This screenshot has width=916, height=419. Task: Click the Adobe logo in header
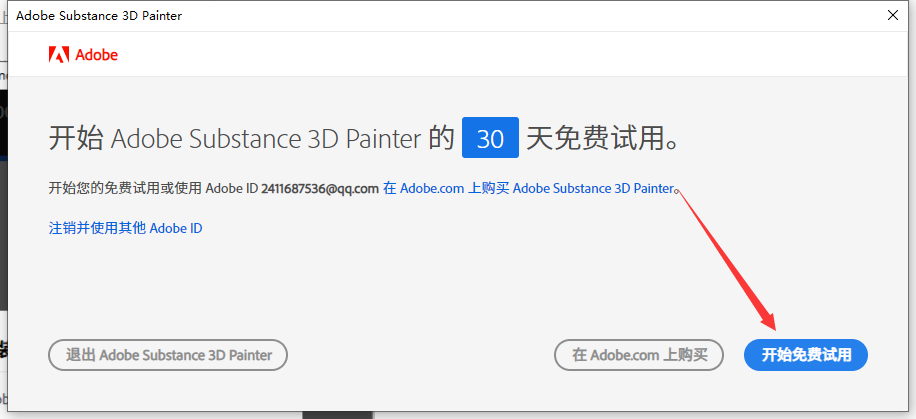tap(83, 55)
